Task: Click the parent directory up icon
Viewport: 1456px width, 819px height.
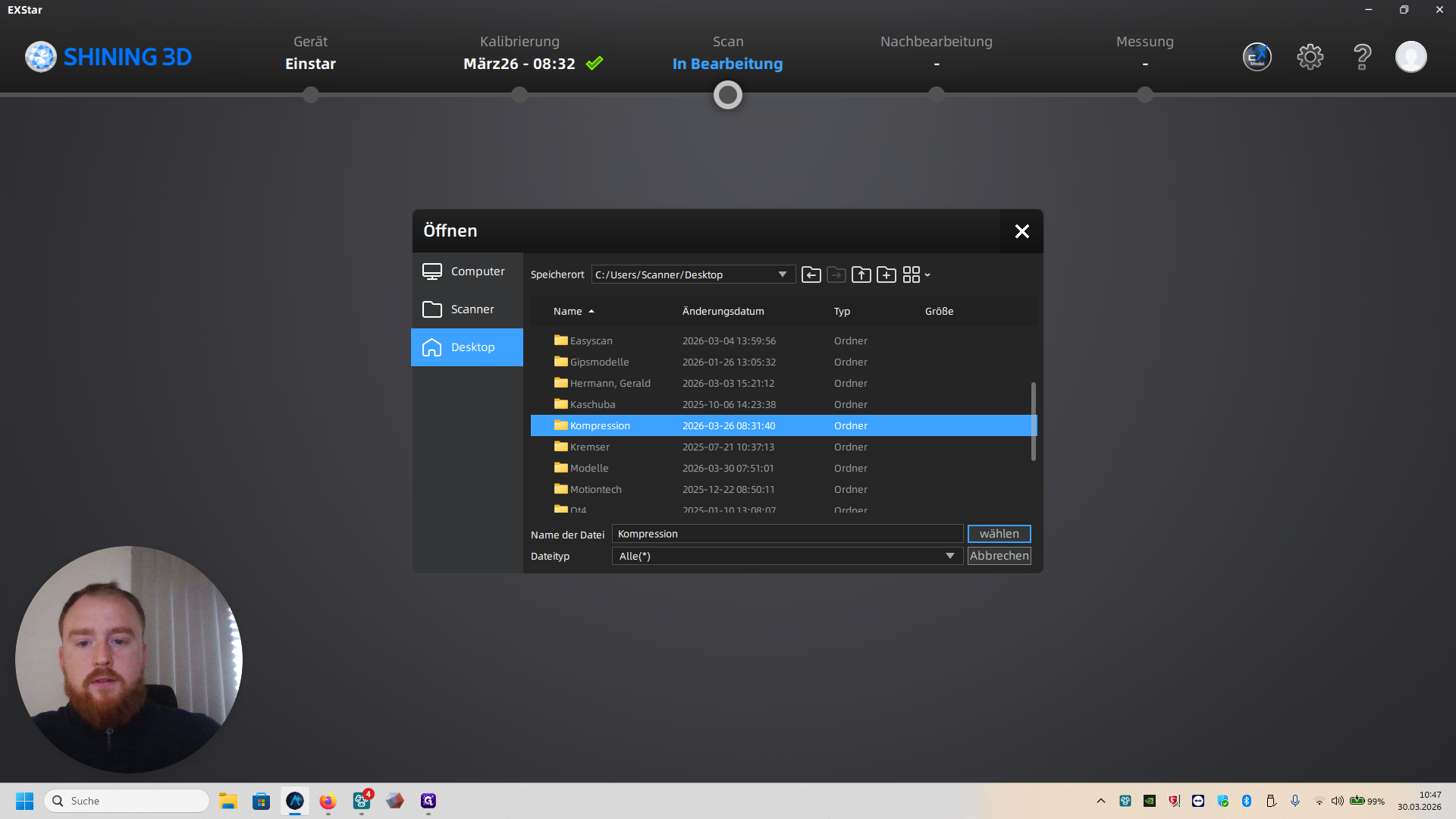Action: (861, 275)
